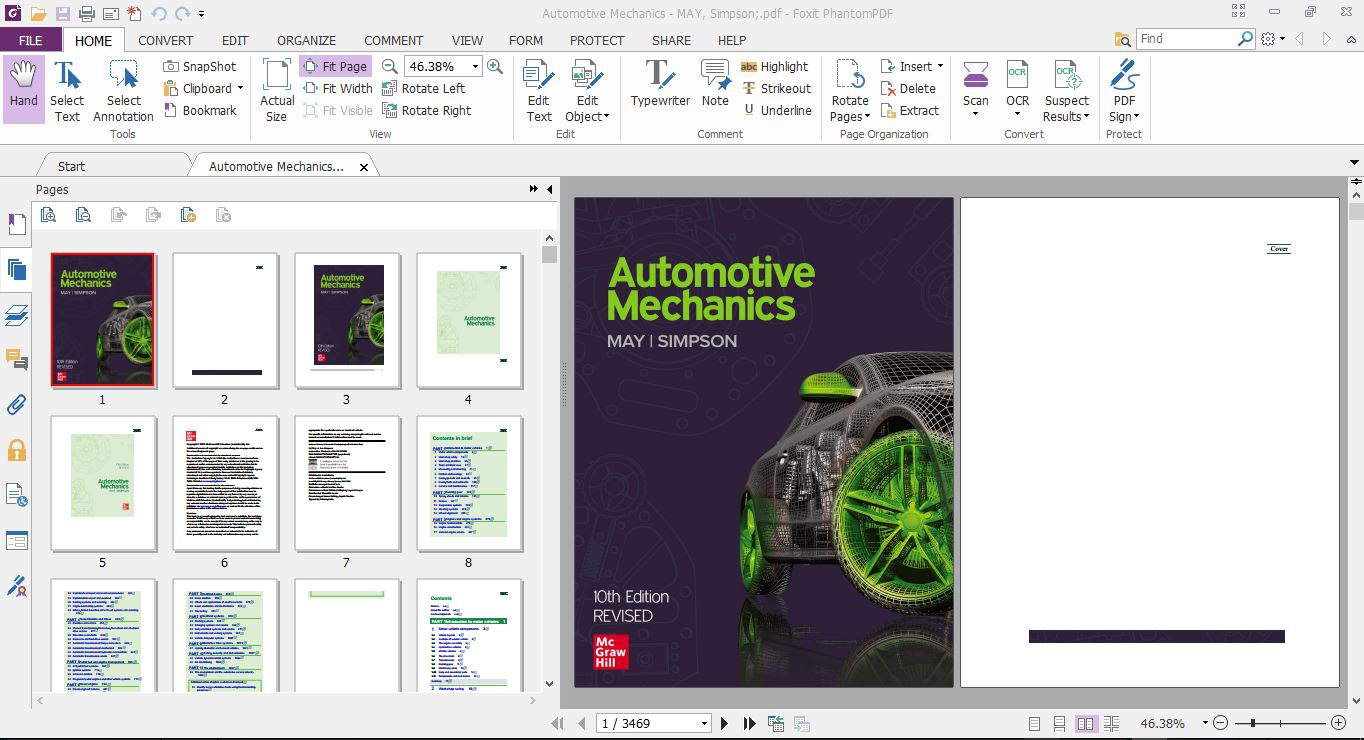This screenshot has height=740, width=1364.
Task: Click the Edit Text tool
Action: coord(539,89)
